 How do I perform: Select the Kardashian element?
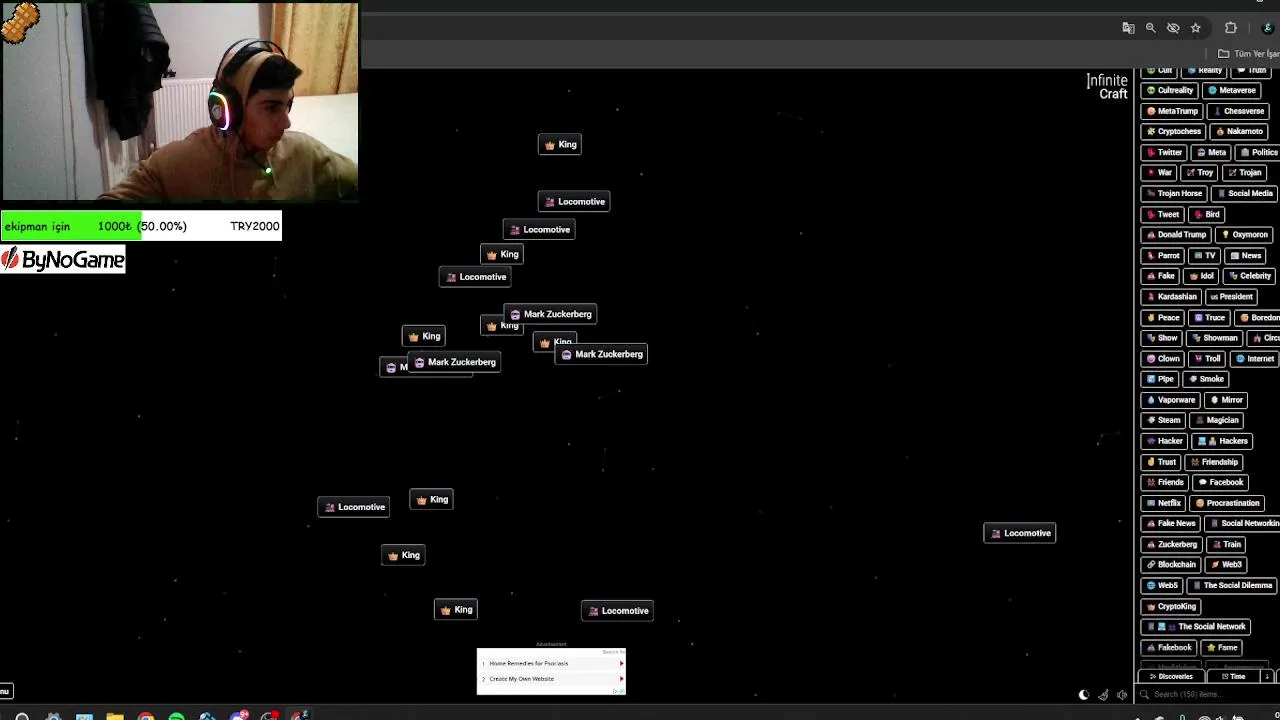click(1172, 297)
